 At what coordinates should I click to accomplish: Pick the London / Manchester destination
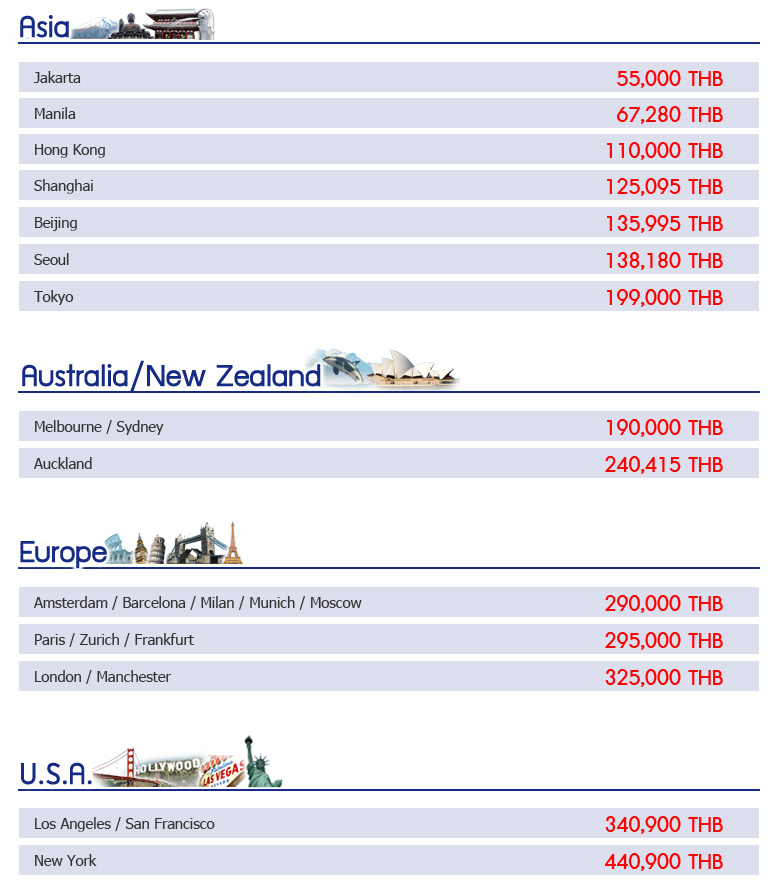tap(102, 677)
